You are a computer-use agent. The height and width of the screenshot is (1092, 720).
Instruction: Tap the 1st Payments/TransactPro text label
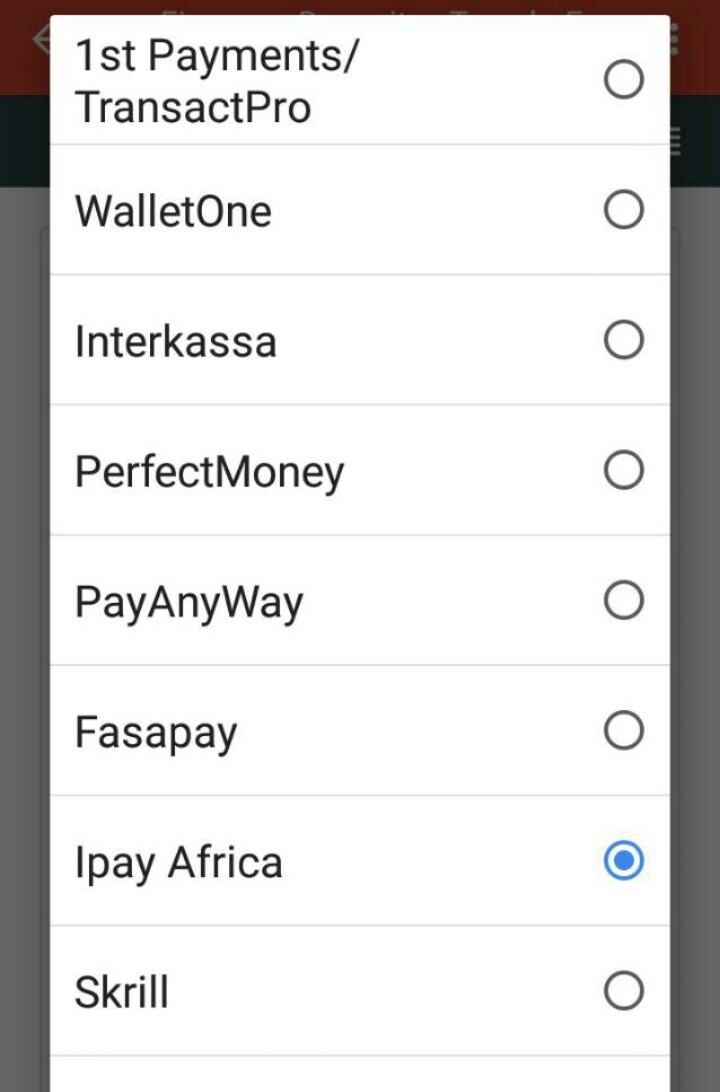click(215, 82)
